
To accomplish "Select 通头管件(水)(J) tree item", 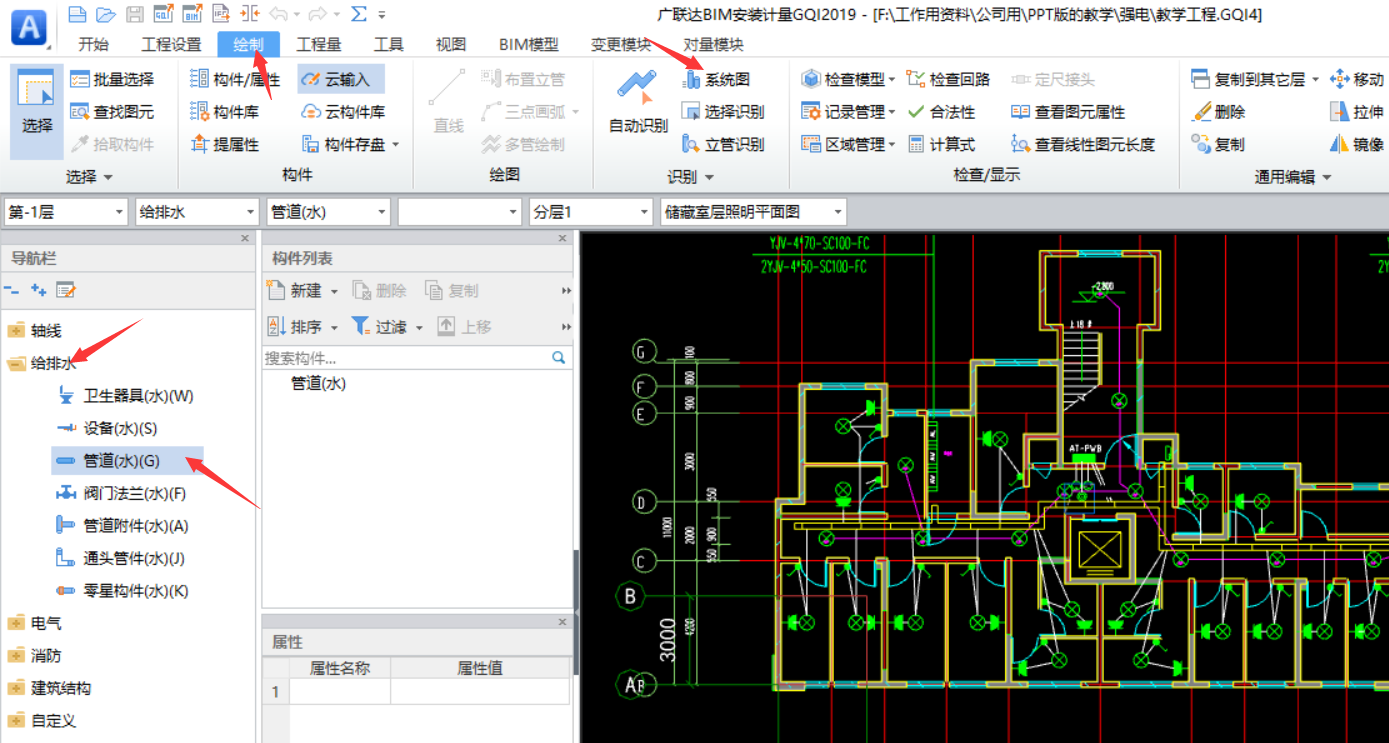I will 134,558.
